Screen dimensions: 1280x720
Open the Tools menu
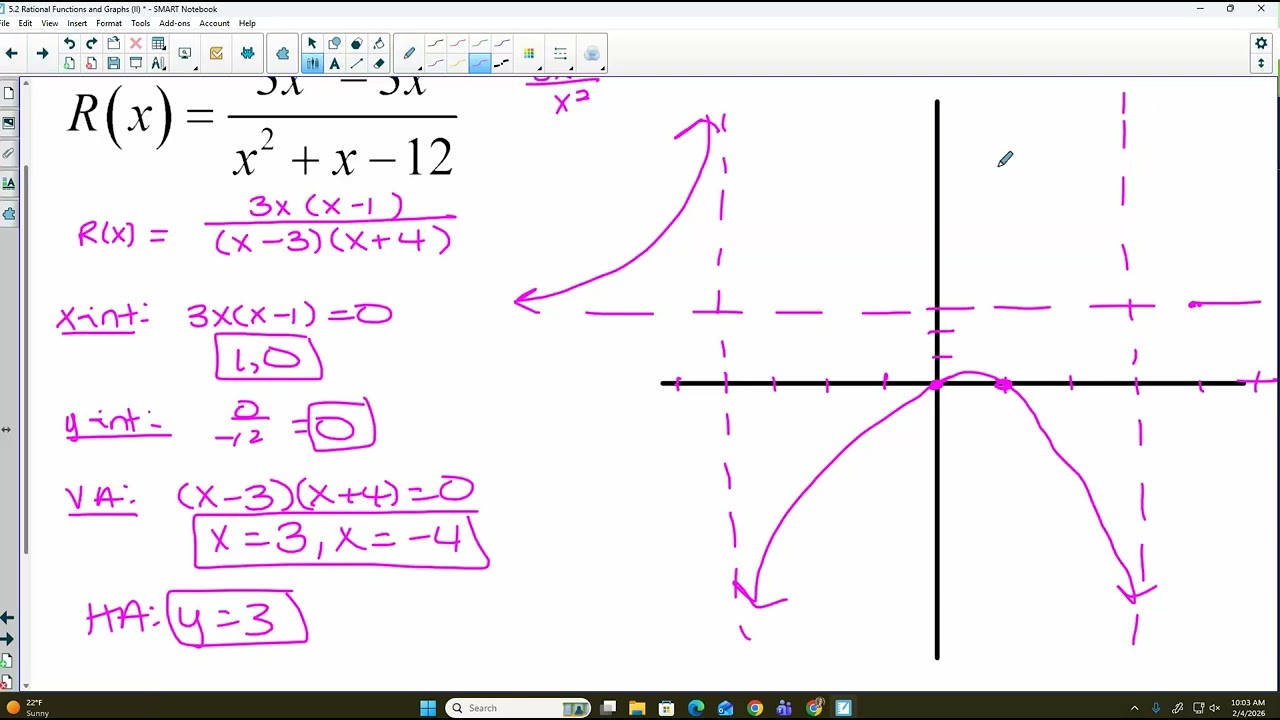[140, 23]
